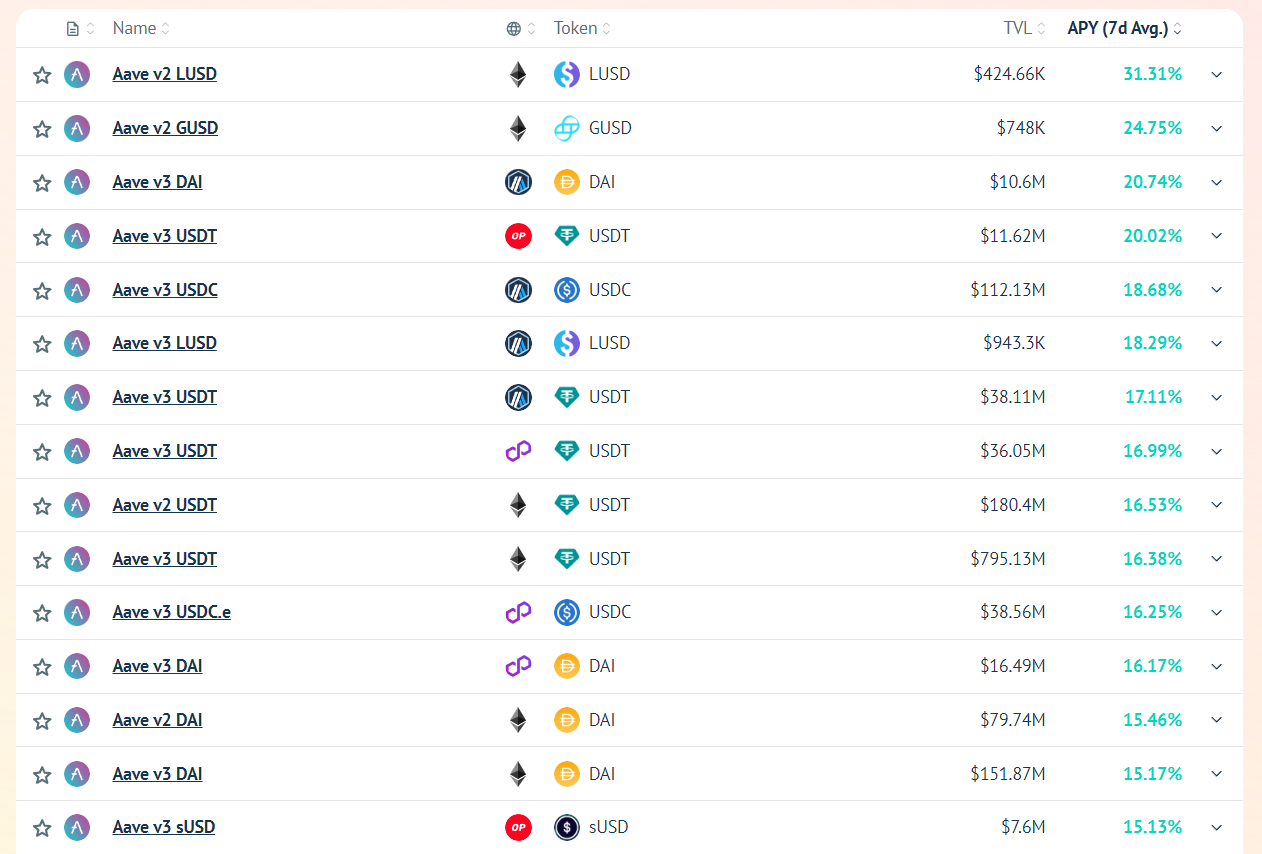Expand details for 15.46% Aave v2 DAI row
1262x854 pixels.
(1217, 720)
